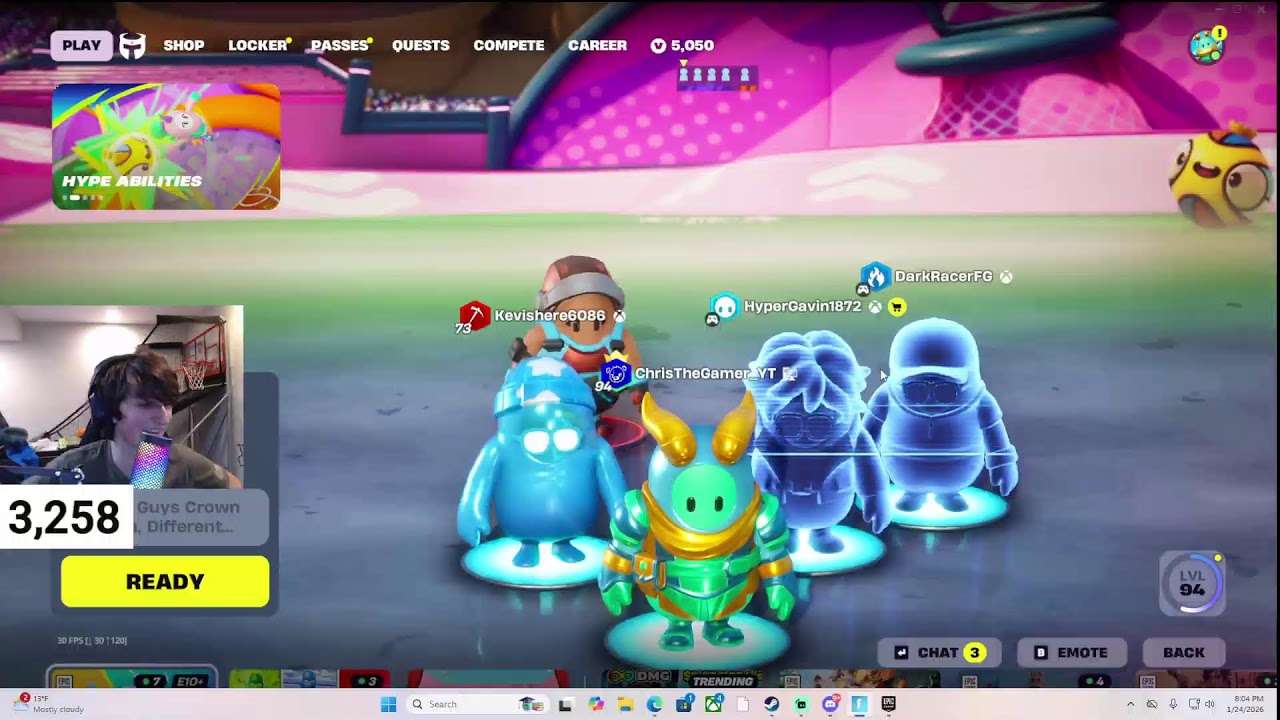Click Kevishere6086's red pickaxe rank badge
This screenshot has height=720, width=1280.
click(475, 315)
